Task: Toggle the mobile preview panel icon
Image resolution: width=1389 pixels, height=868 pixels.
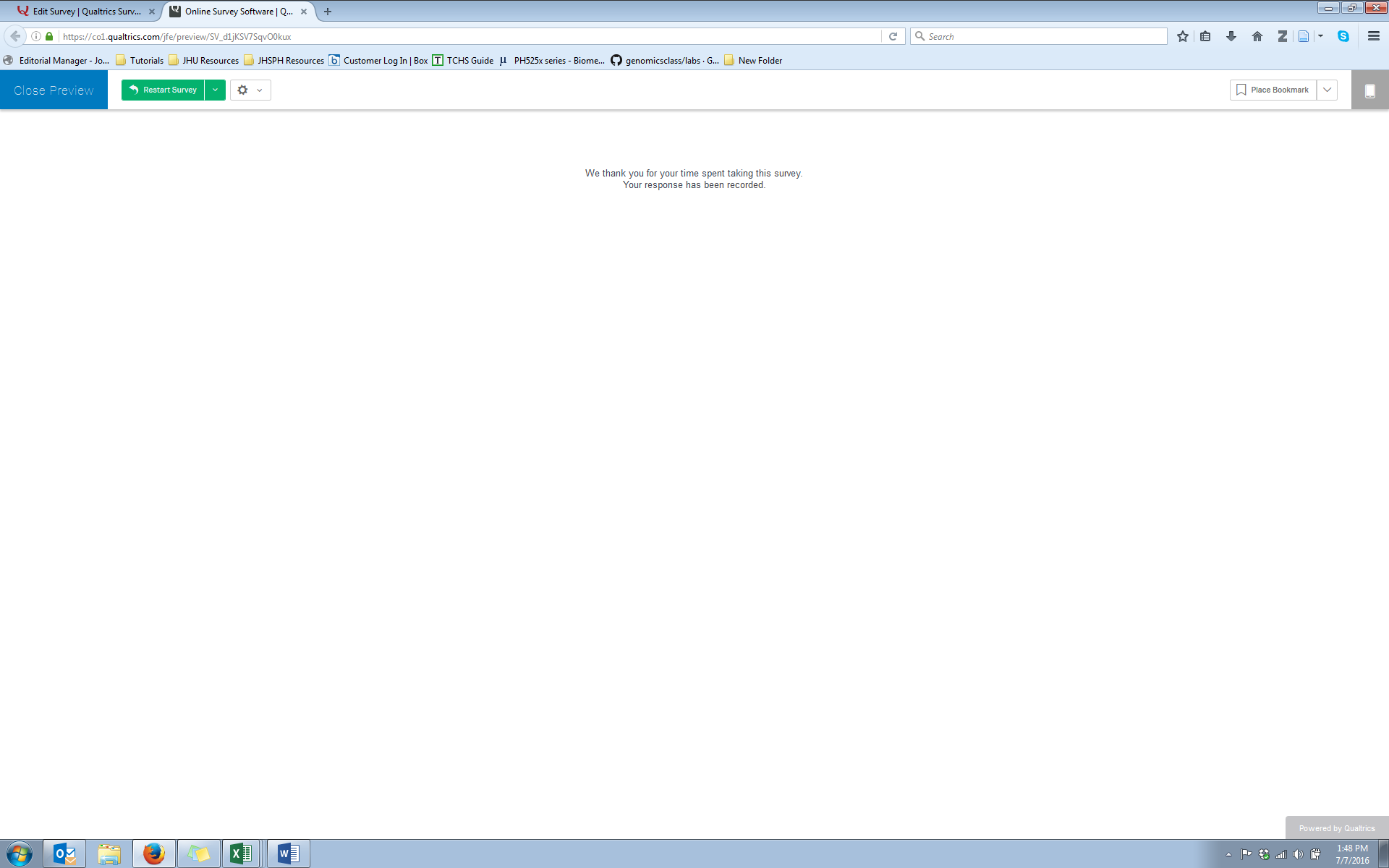Action: point(1369,90)
